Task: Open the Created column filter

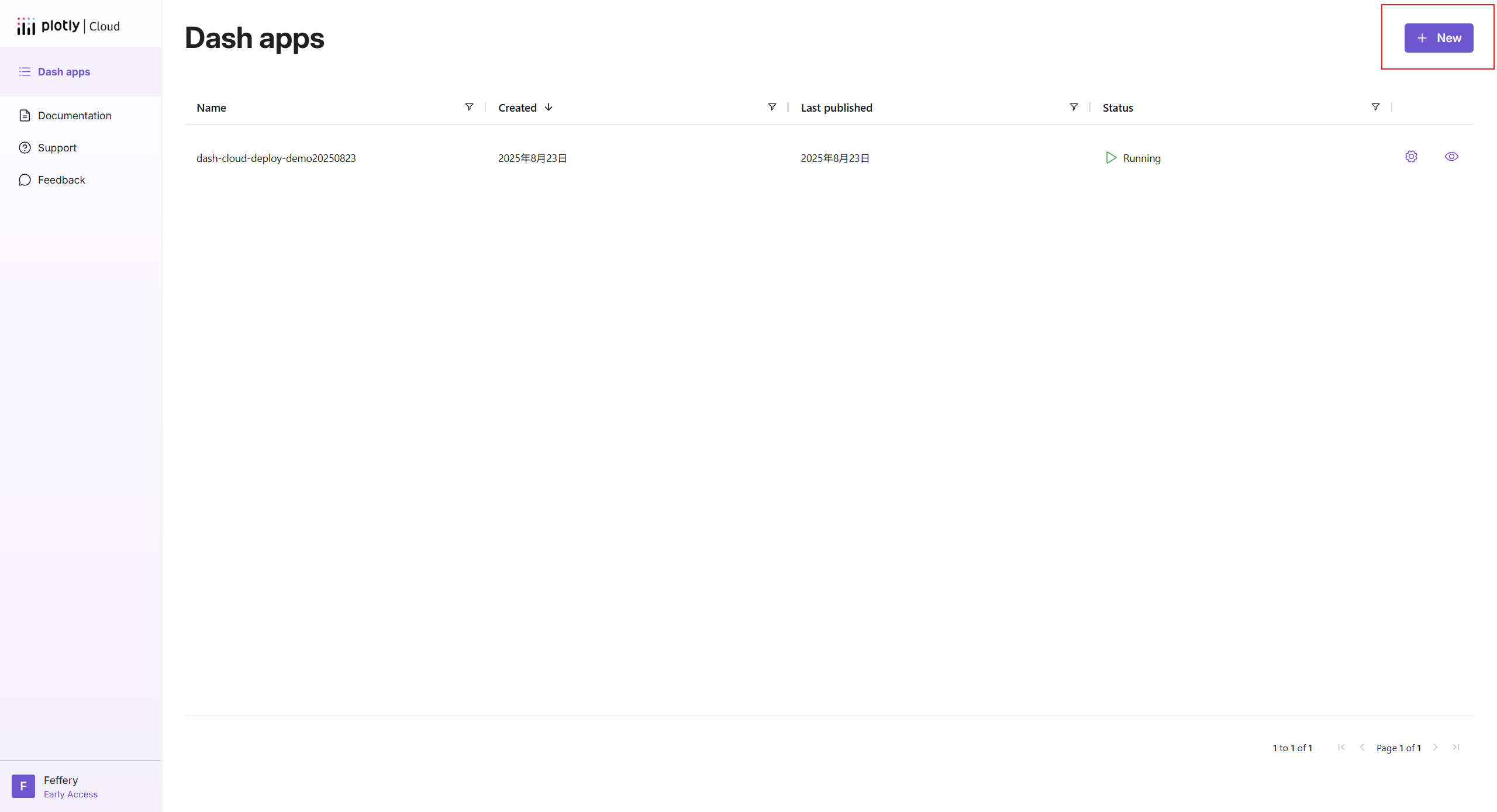Action: [x=772, y=107]
